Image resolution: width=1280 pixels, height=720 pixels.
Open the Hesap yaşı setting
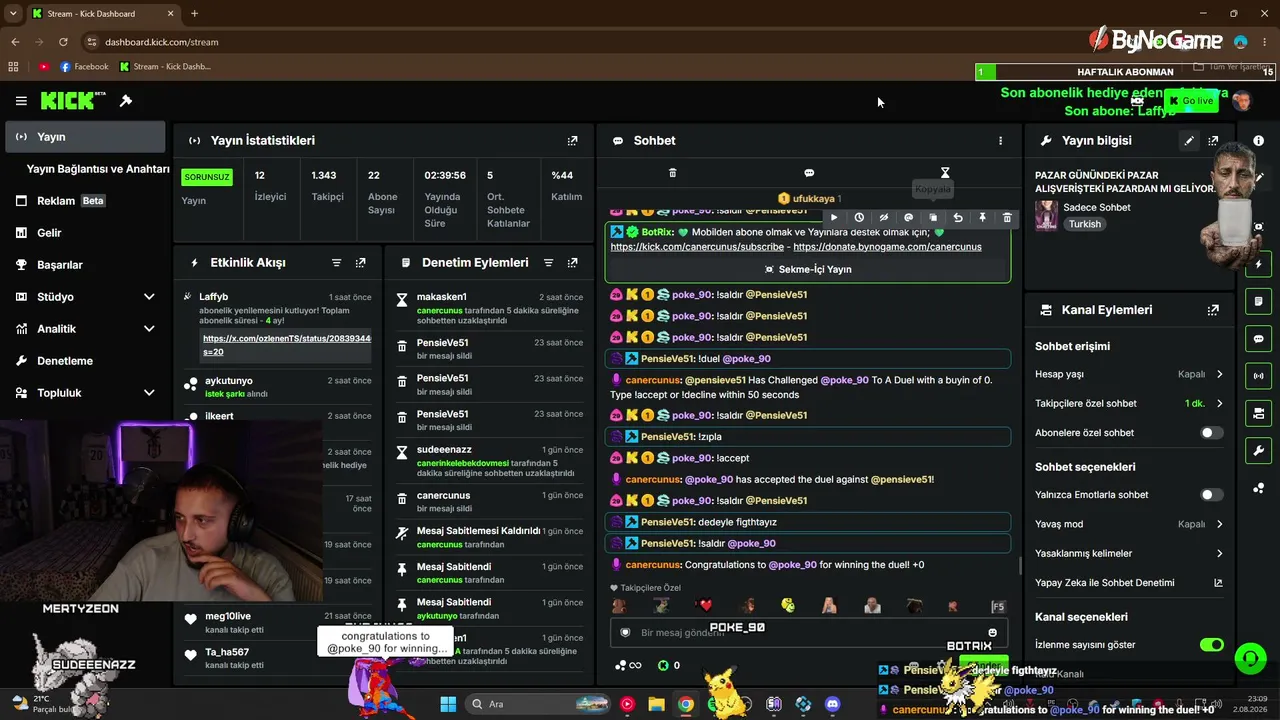(1129, 374)
